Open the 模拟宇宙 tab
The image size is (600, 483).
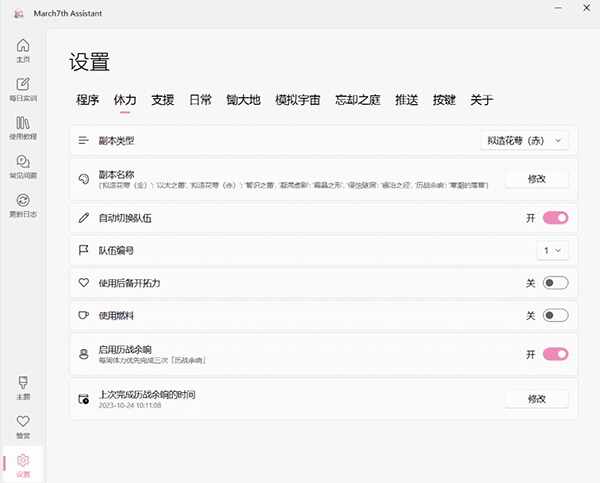298,100
